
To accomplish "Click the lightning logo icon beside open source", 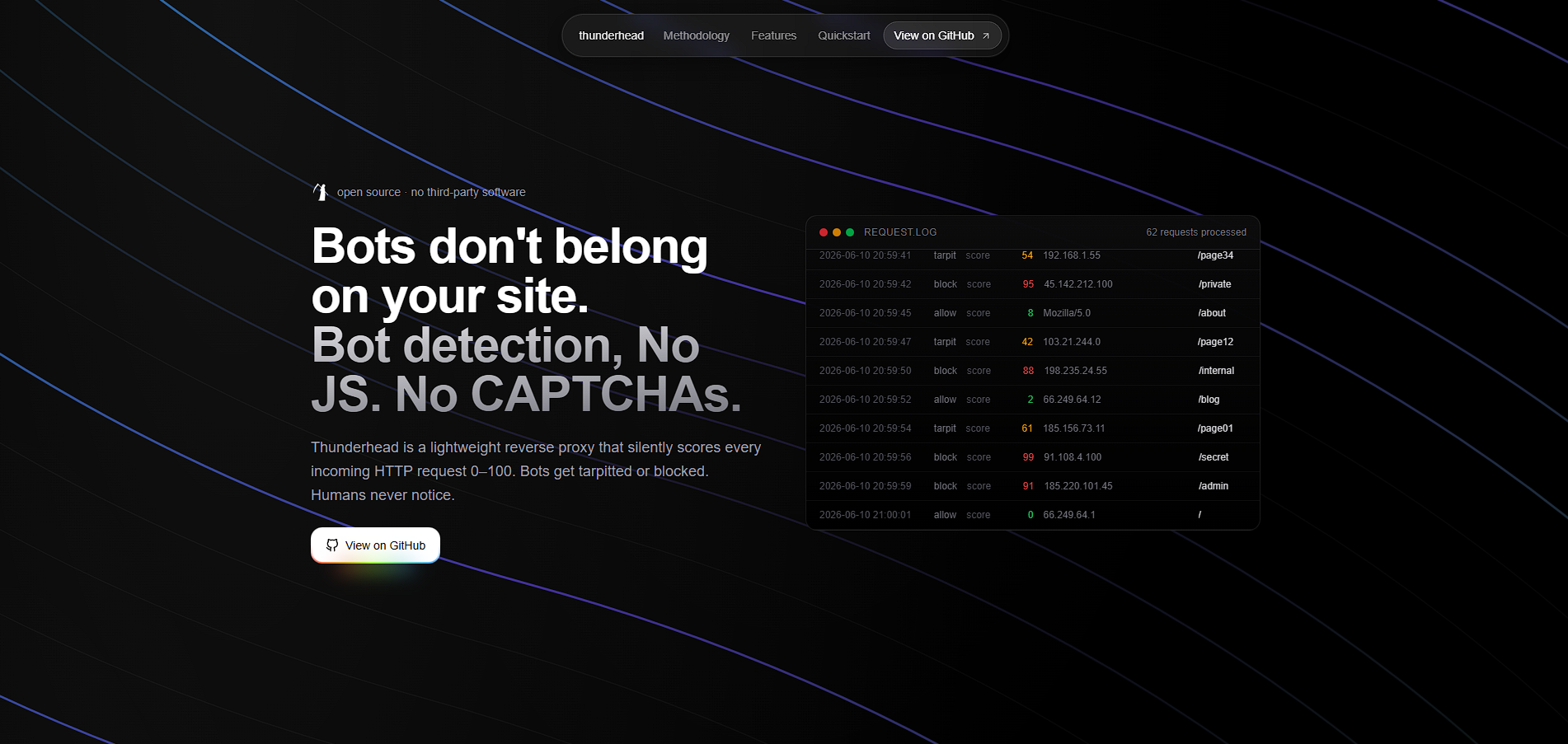I will pos(321,192).
